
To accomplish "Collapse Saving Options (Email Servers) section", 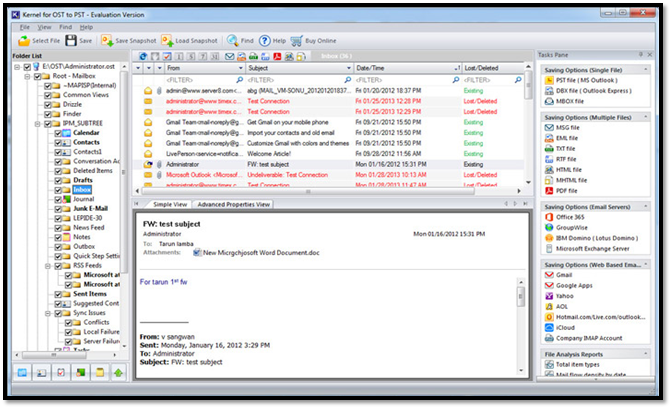I will (x=645, y=206).
